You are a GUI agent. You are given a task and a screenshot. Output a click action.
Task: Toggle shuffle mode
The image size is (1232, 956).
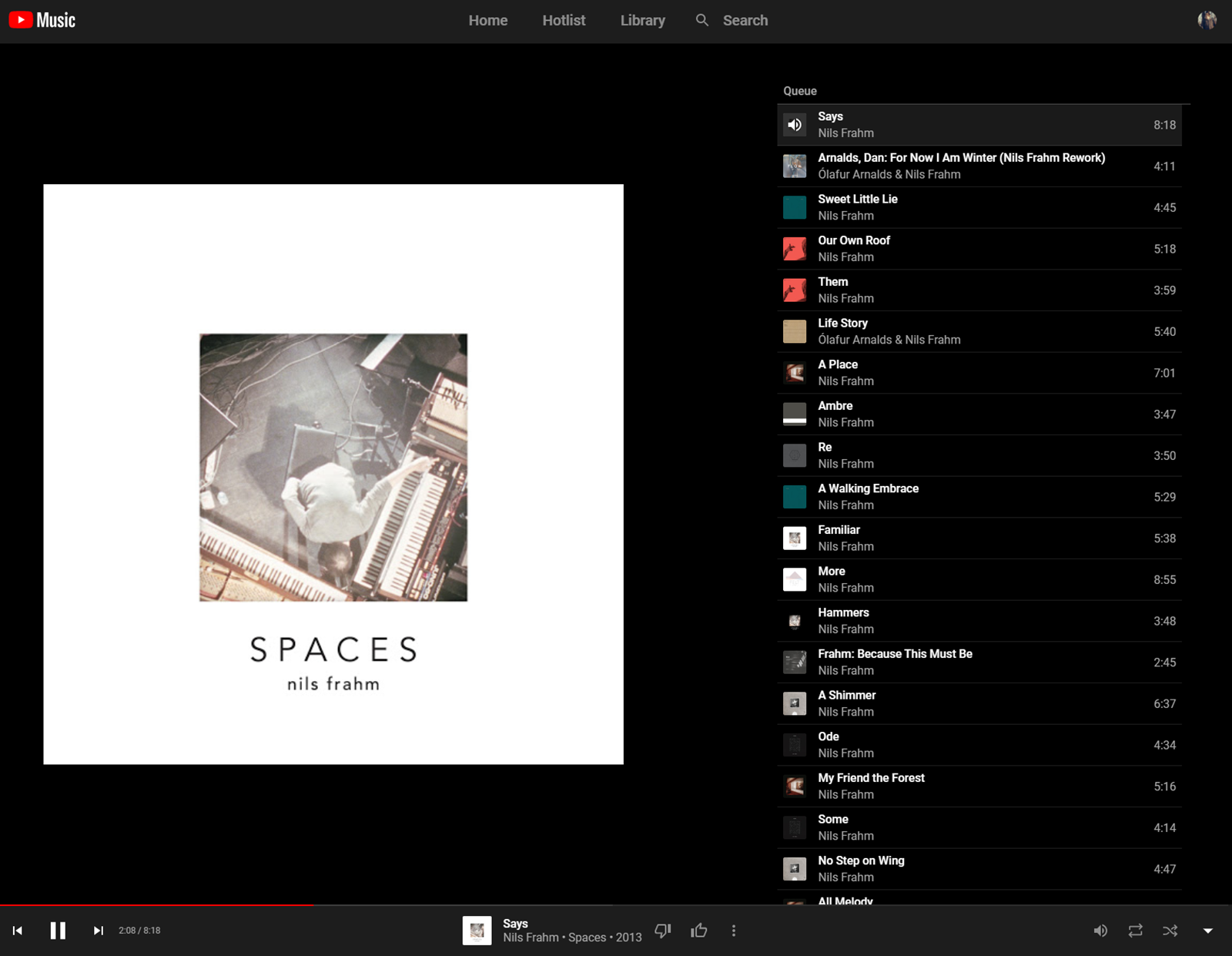(x=1170, y=931)
